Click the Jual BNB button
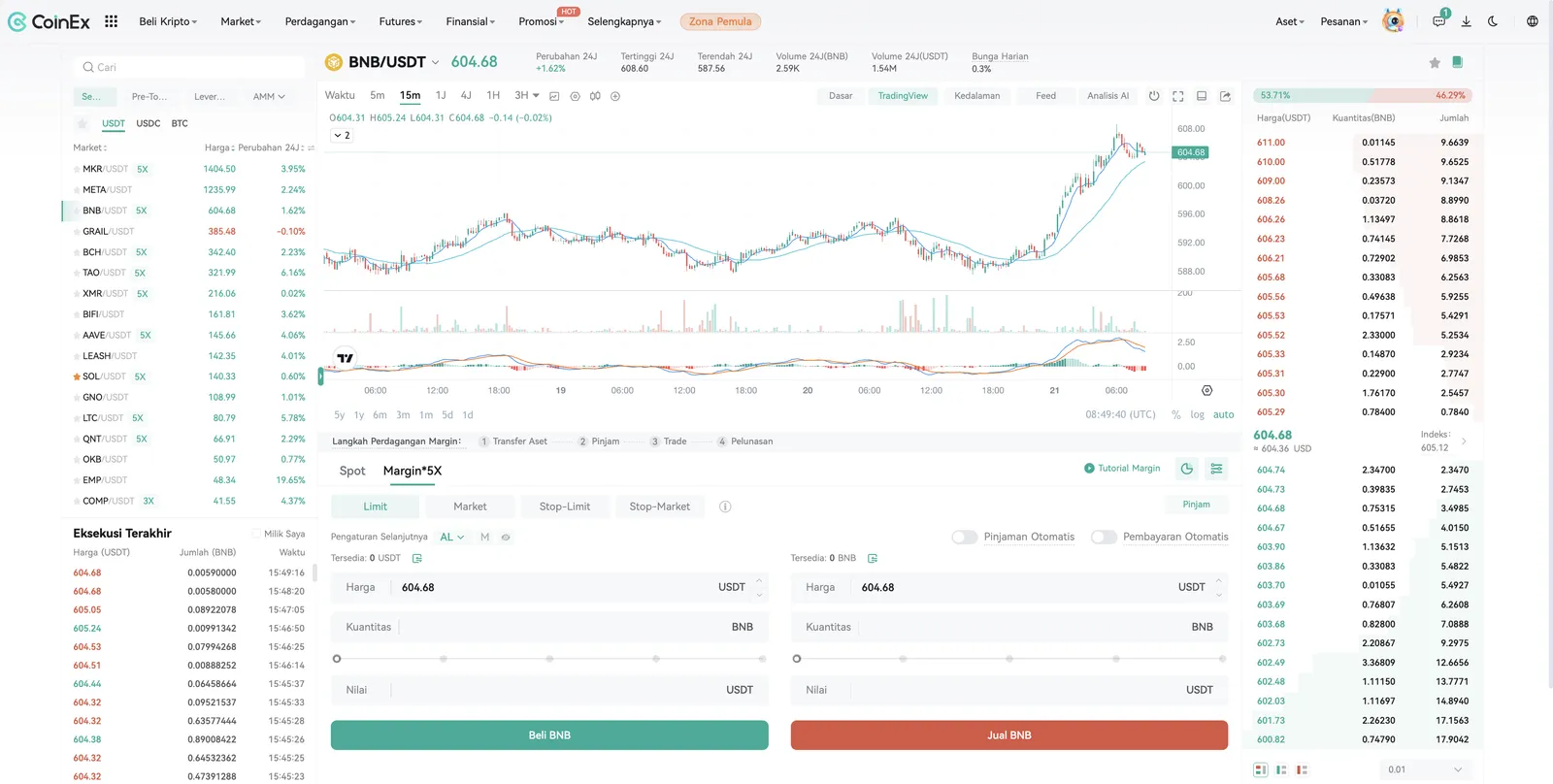This screenshot has width=1553, height=784. 1009,735
